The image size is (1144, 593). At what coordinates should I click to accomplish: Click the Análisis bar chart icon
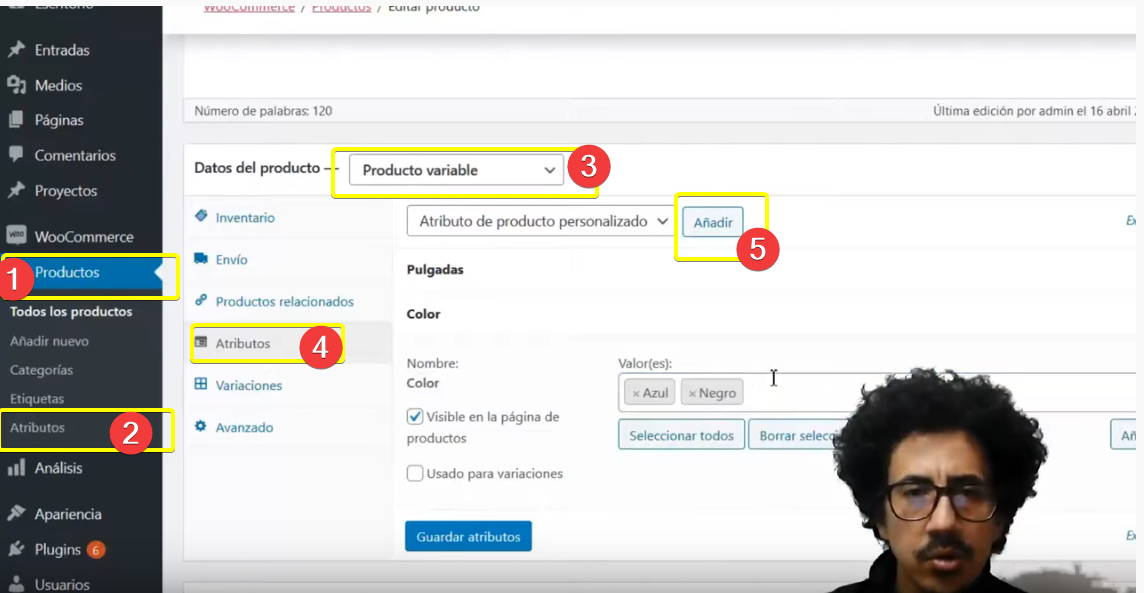[16, 468]
